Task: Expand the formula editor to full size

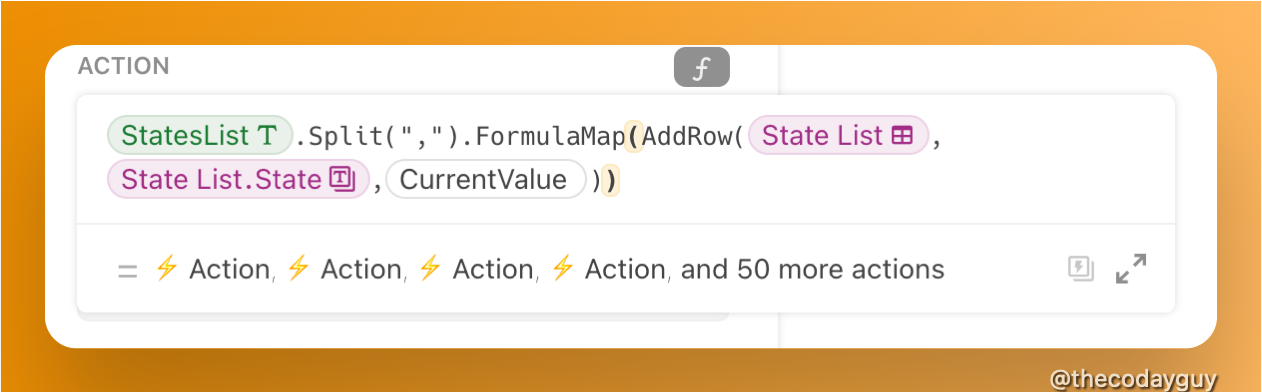Action: (x=1131, y=269)
